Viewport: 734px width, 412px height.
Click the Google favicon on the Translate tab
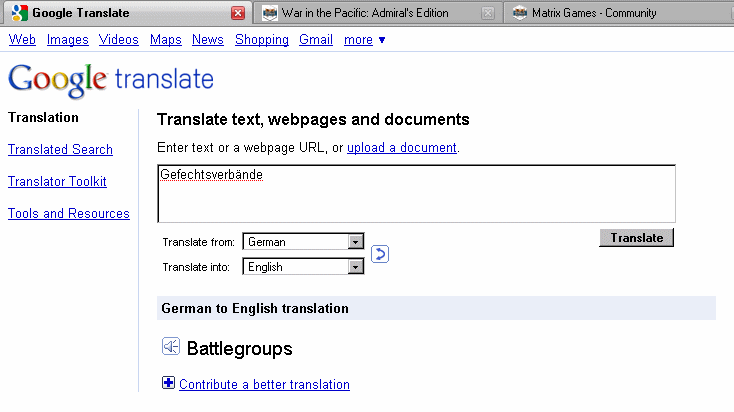(19, 13)
